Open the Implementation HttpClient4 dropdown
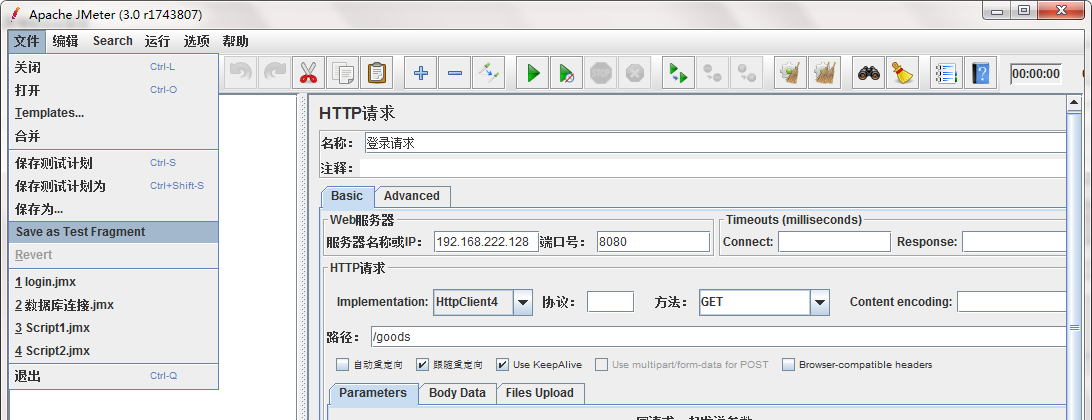This screenshot has width=1092, height=420. (523, 302)
